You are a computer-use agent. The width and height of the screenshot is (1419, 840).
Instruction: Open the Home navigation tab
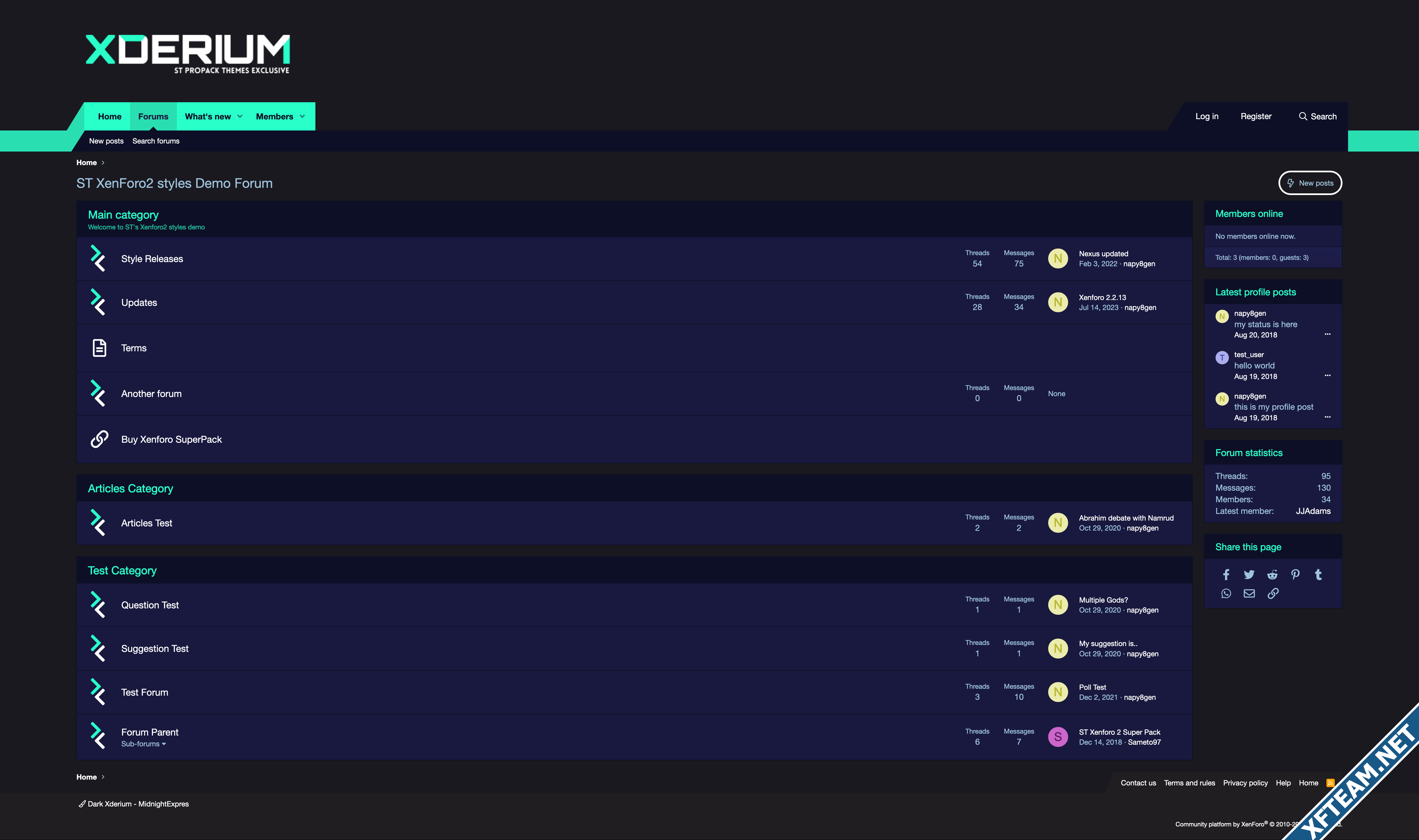coord(109,117)
